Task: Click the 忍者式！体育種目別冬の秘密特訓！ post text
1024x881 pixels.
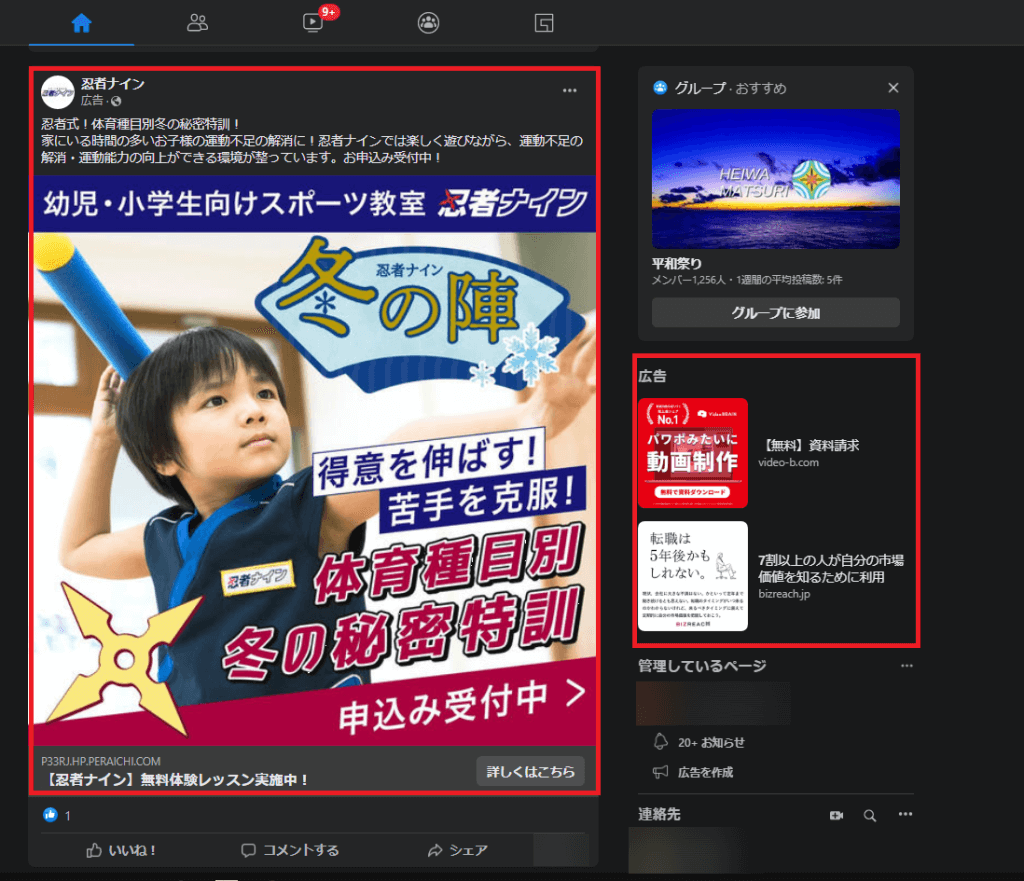Action: [141, 123]
